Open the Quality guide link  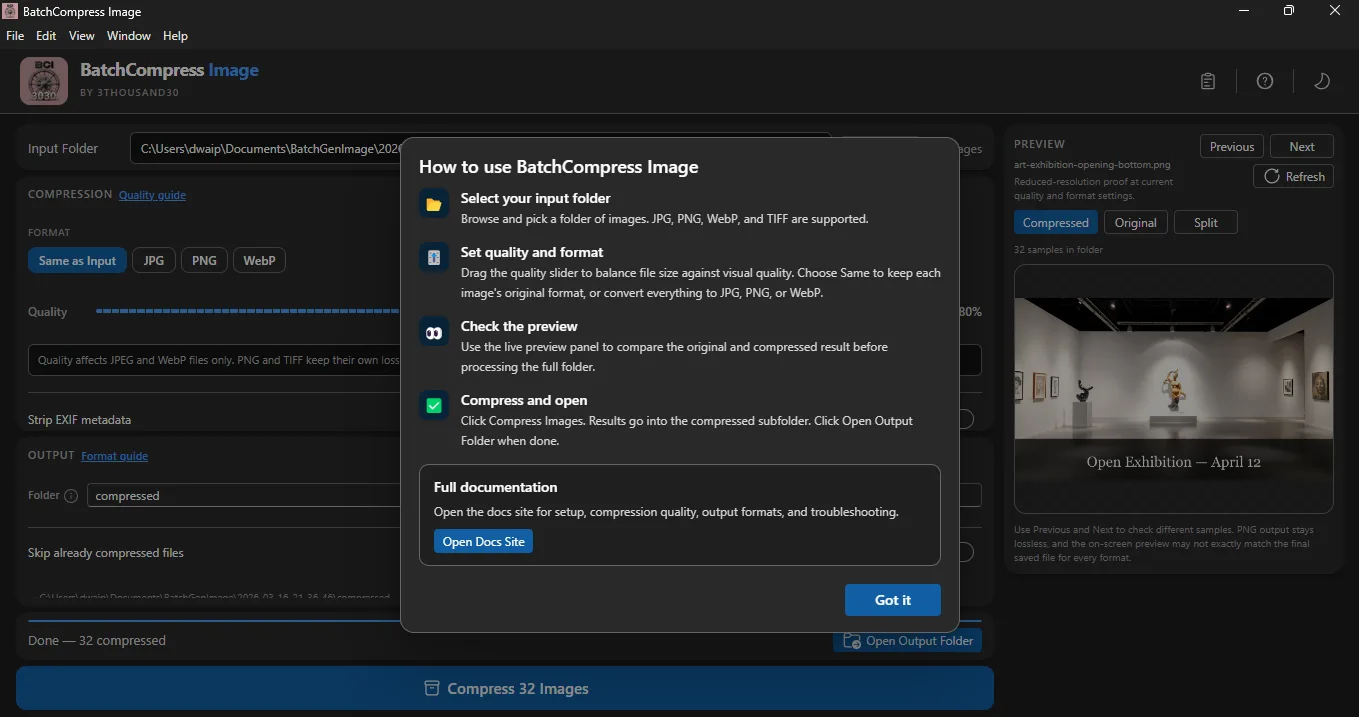tap(152, 195)
